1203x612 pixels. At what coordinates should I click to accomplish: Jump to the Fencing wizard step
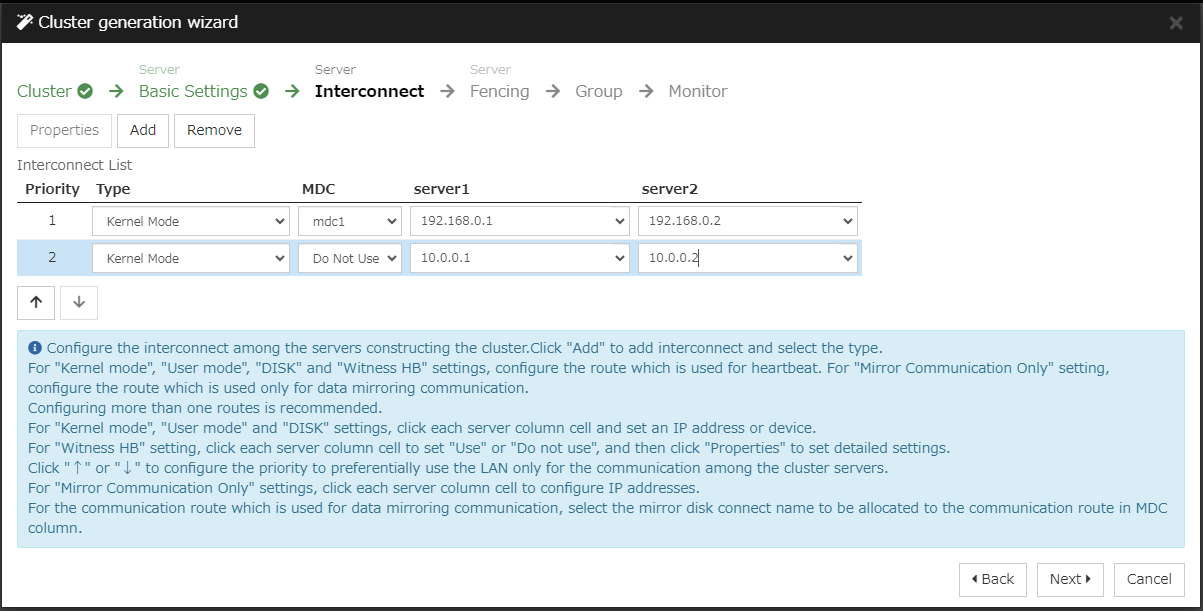click(x=499, y=91)
